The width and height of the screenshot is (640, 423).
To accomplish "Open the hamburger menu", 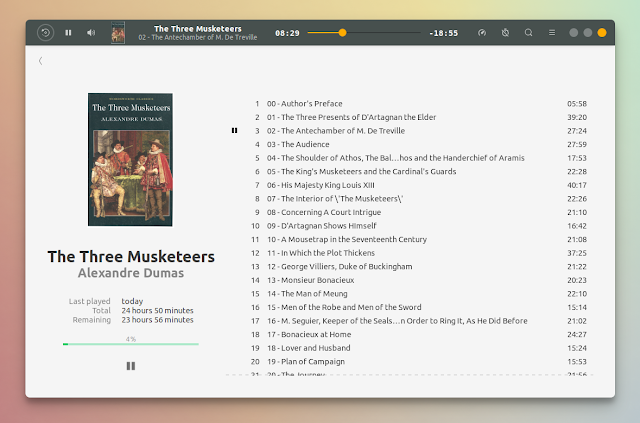I will click(552, 33).
